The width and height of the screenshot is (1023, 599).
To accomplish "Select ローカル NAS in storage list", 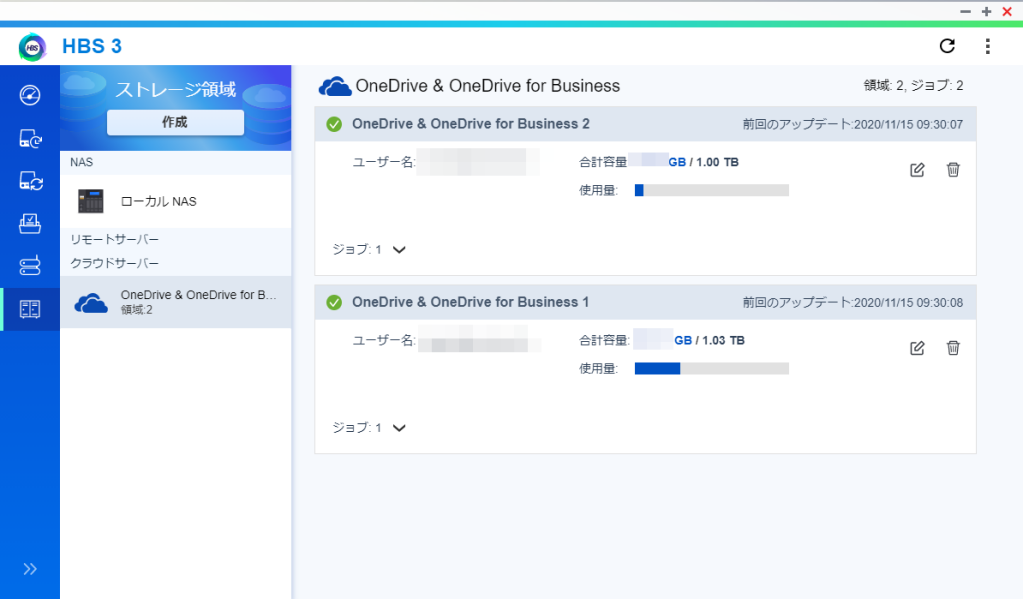I will coord(176,202).
